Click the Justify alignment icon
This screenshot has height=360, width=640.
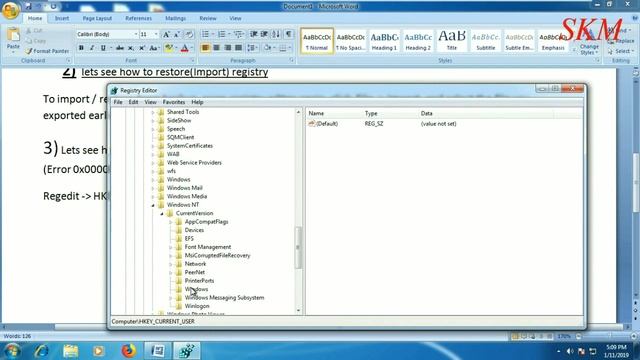[x=238, y=48]
